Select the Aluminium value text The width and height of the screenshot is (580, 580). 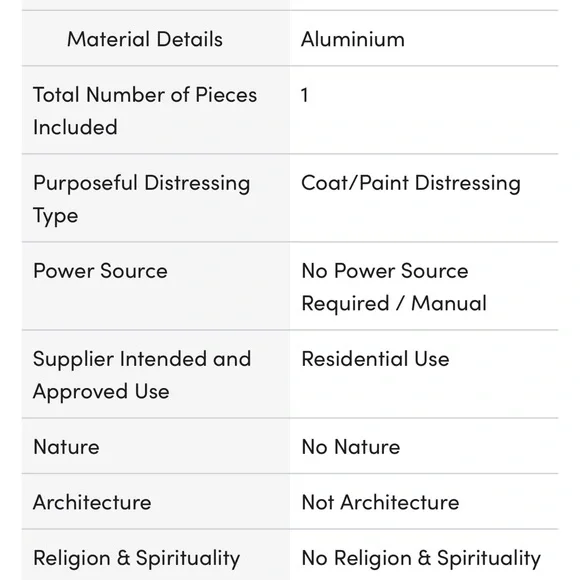[353, 39]
